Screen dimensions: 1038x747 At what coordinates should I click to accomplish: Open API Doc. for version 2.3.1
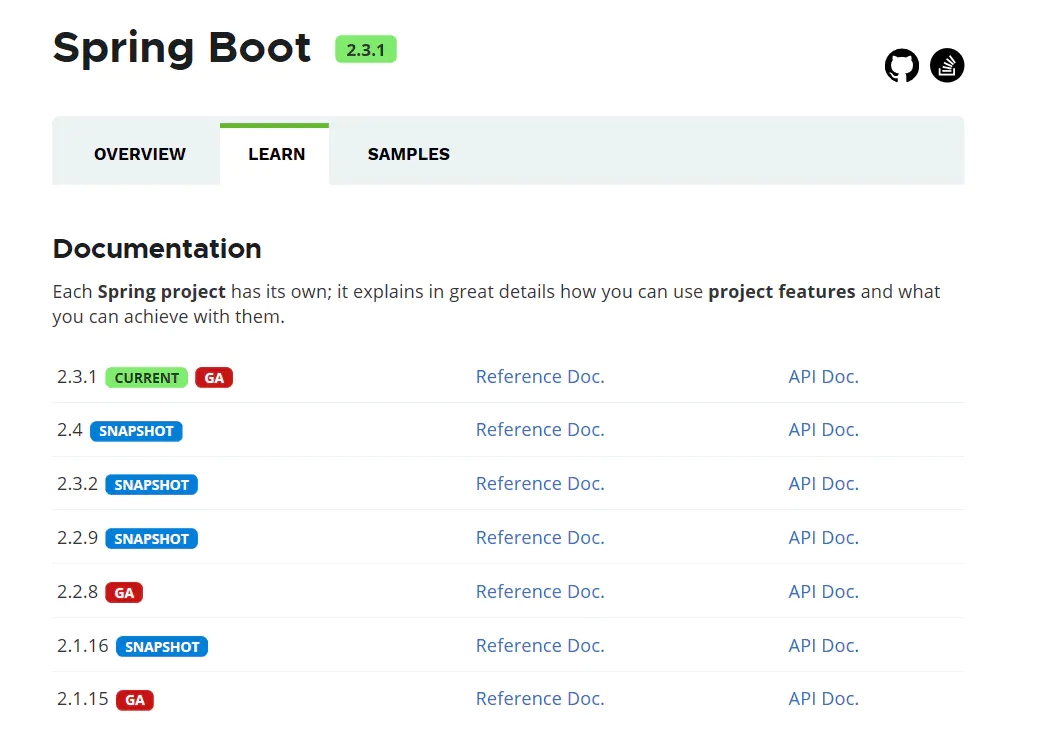[823, 376]
